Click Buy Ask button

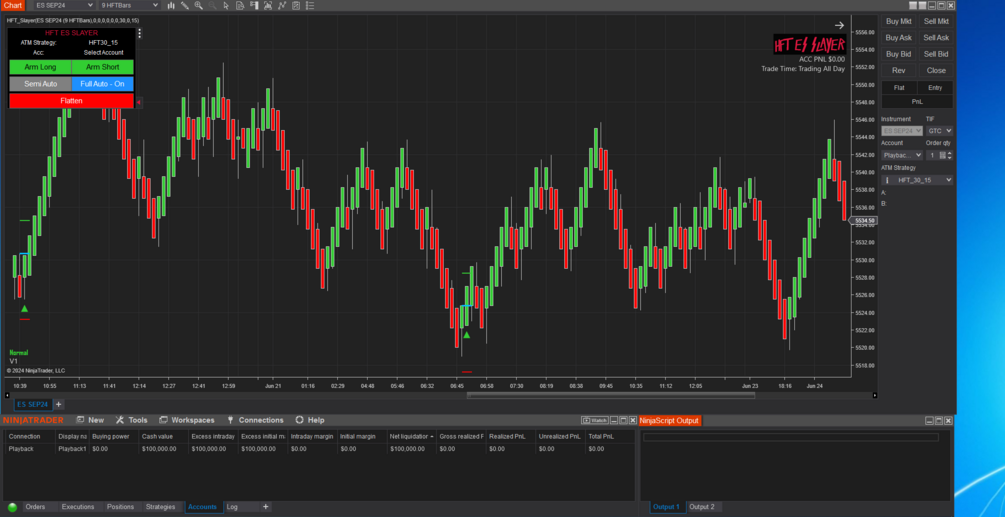click(x=899, y=38)
